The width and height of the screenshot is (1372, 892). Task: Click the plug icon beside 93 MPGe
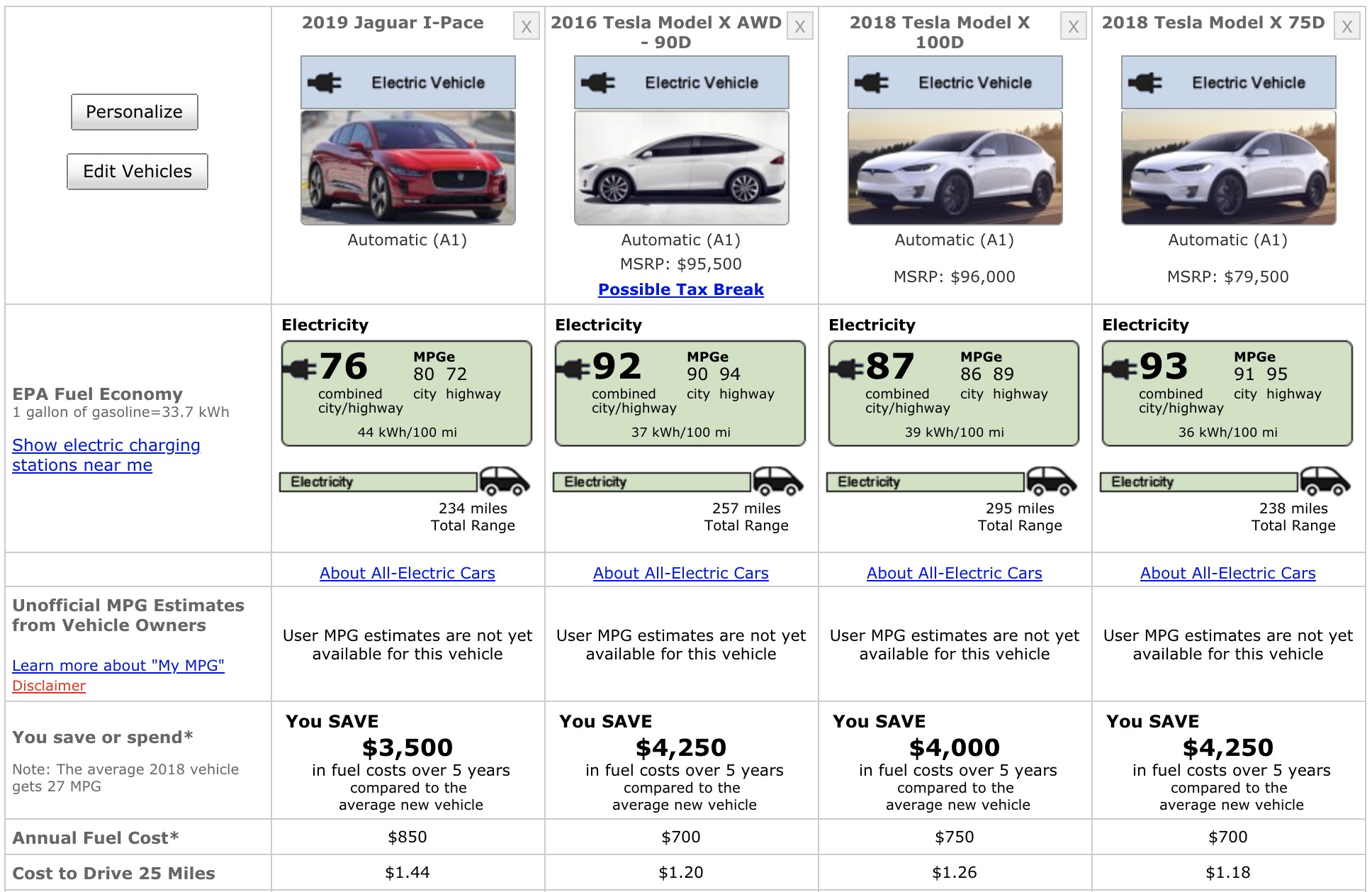coord(1120,369)
